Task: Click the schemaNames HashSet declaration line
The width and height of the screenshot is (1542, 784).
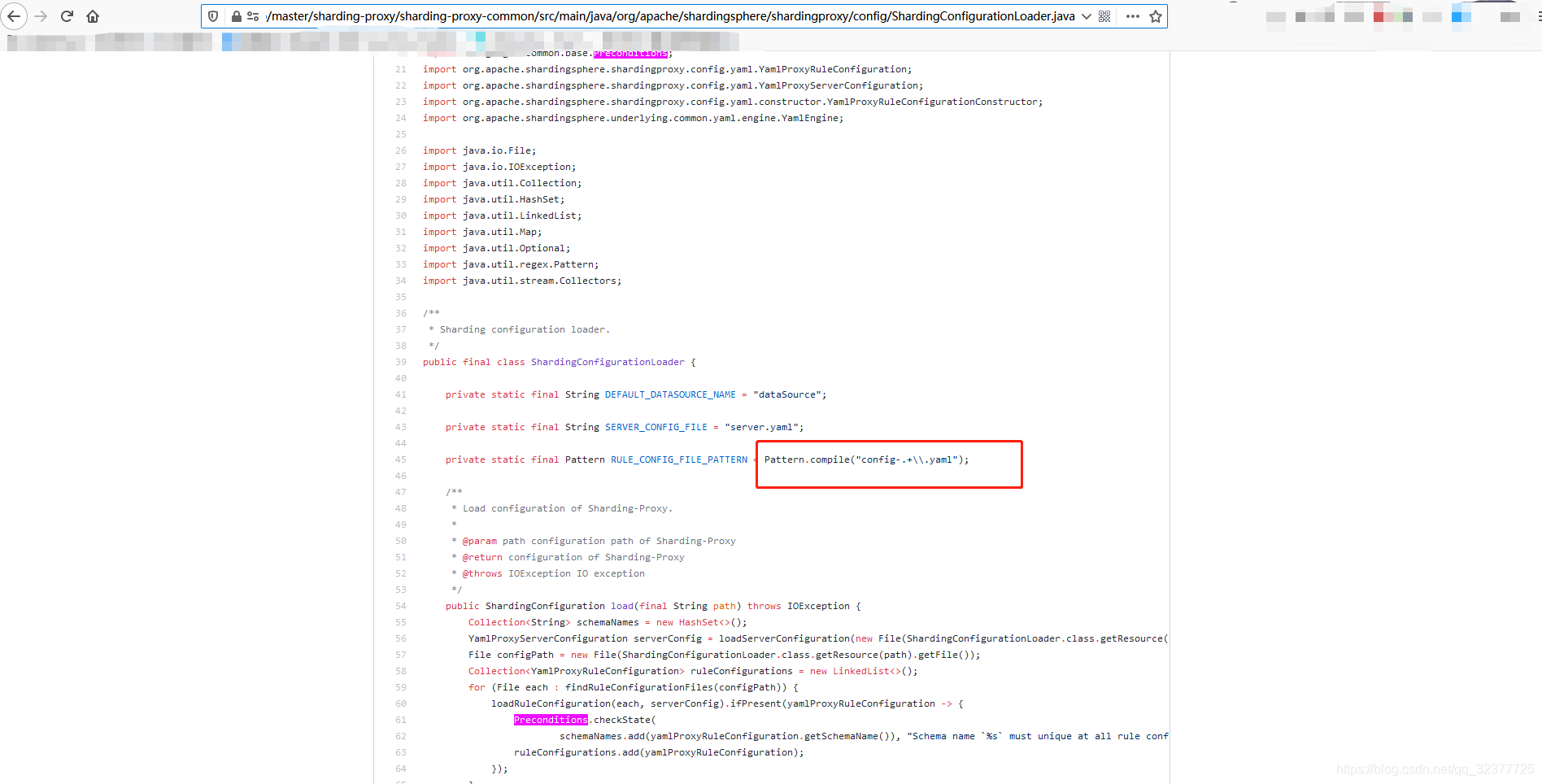Action: pos(608,622)
